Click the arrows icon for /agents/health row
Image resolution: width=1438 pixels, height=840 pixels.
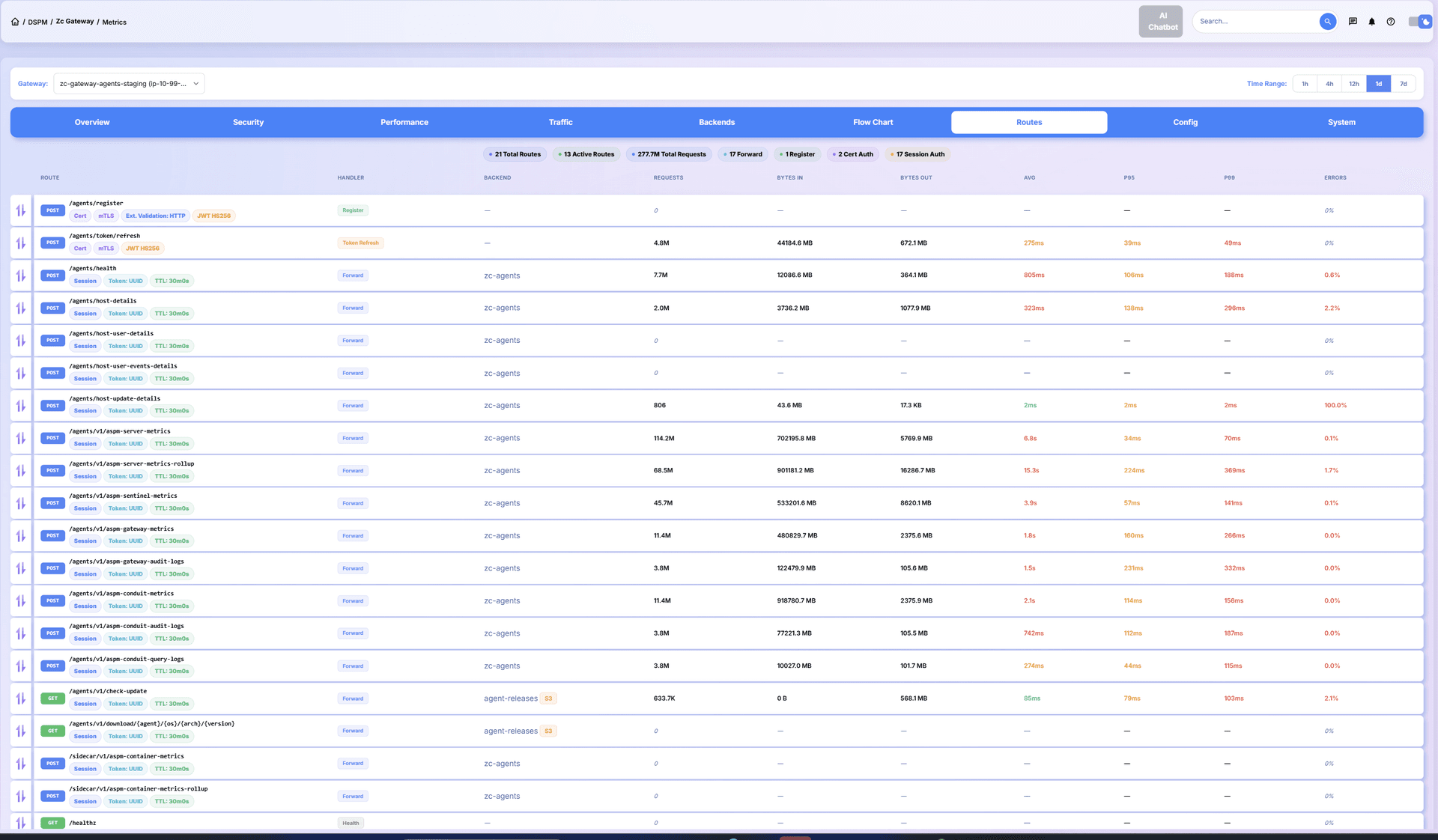21,276
